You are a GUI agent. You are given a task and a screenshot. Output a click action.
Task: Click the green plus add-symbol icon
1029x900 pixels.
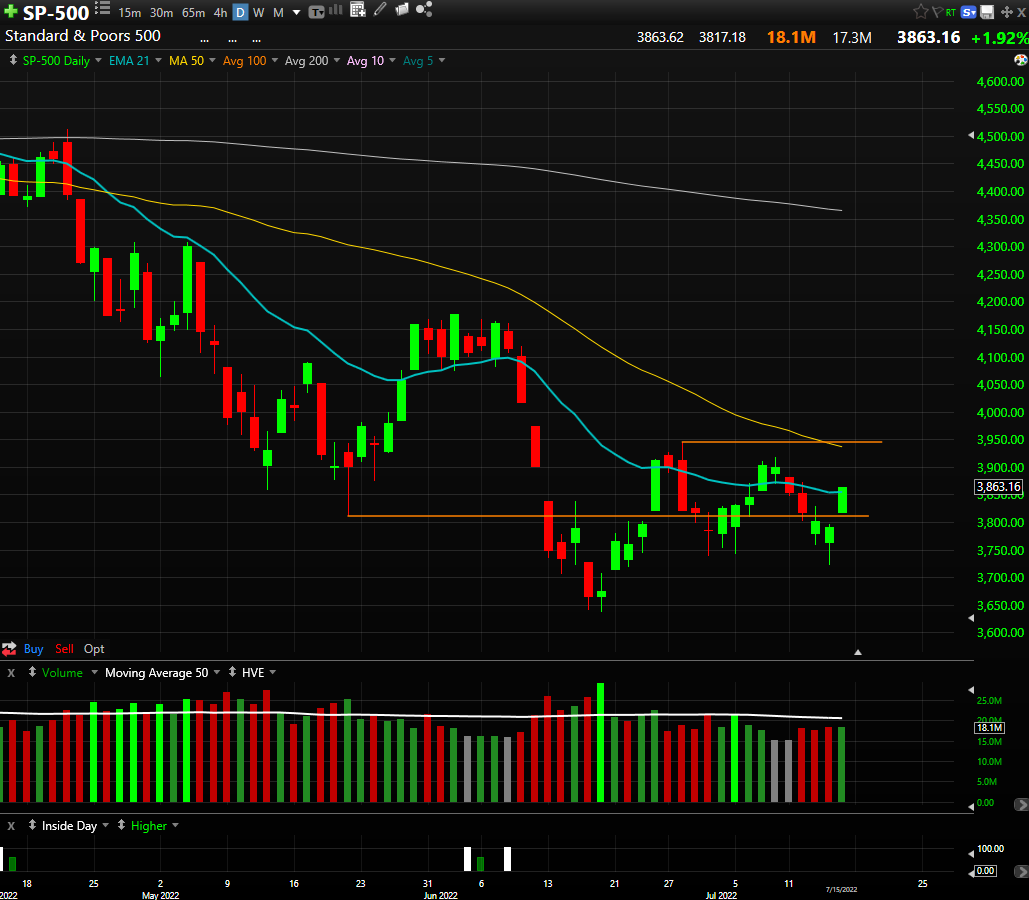point(10,12)
